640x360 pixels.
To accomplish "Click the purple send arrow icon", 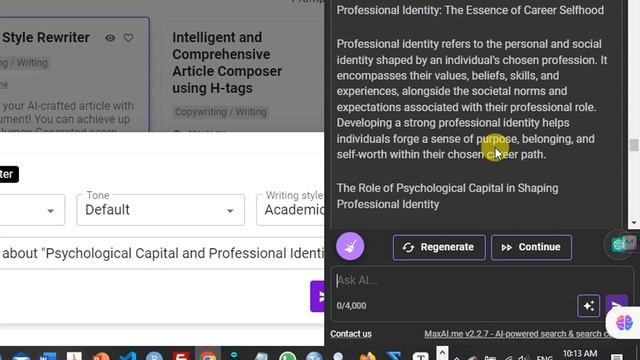I will pos(617,306).
